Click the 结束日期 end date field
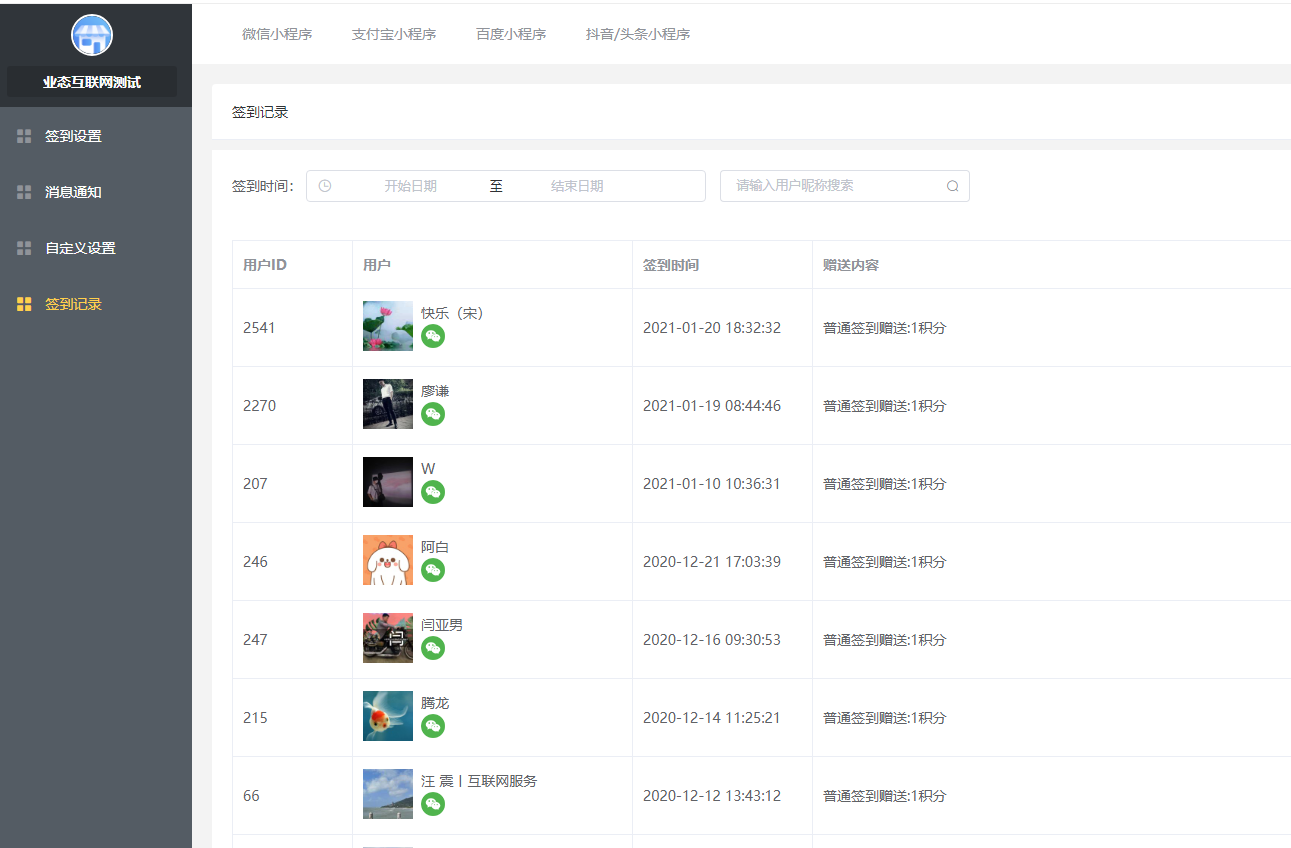The width and height of the screenshot is (1291, 848). pos(577,186)
